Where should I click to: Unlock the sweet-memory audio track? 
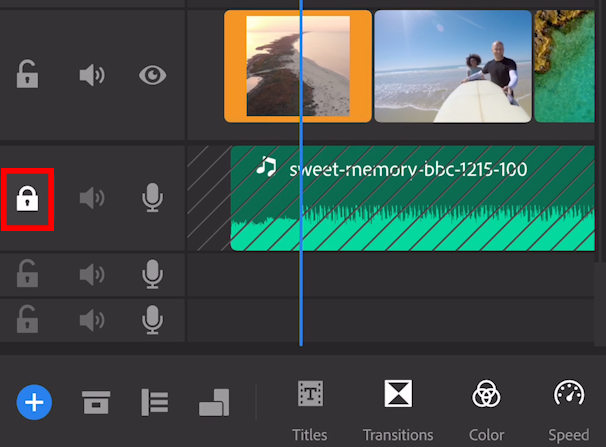pos(27,199)
